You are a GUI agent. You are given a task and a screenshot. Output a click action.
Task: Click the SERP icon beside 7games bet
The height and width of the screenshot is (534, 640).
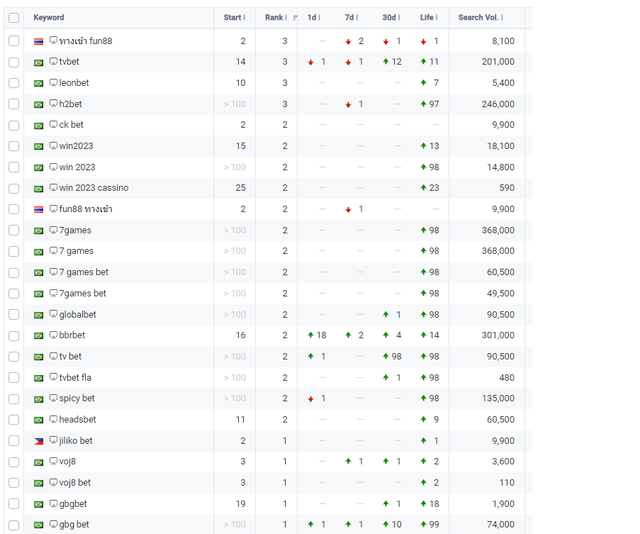coord(53,293)
